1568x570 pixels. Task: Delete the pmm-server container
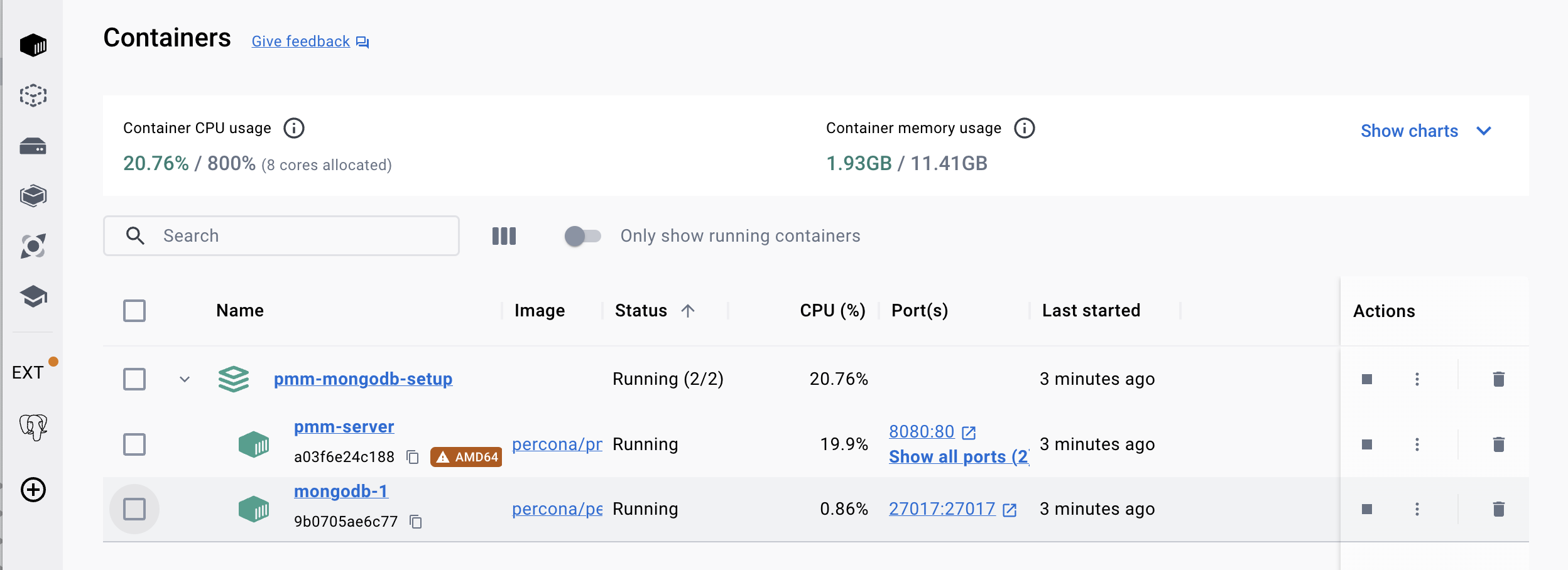[1499, 444]
